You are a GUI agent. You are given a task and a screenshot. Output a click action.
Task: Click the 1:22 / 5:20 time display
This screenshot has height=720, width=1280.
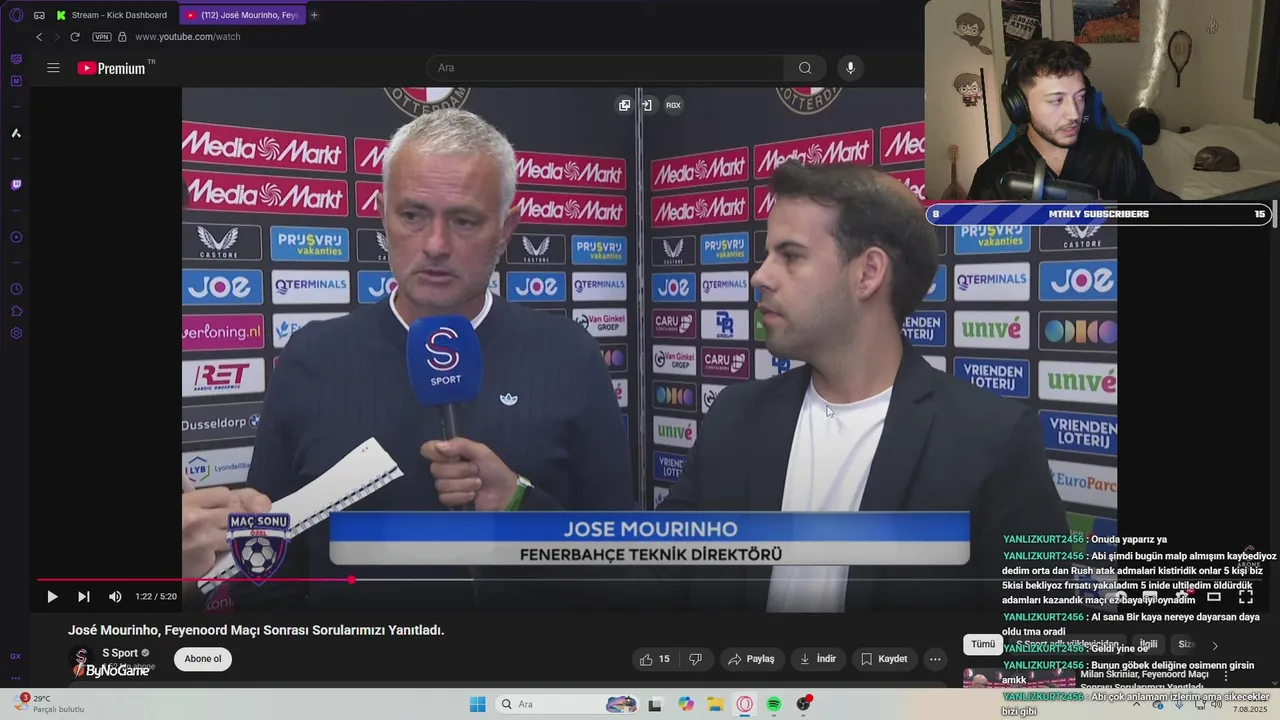(156, 597)
